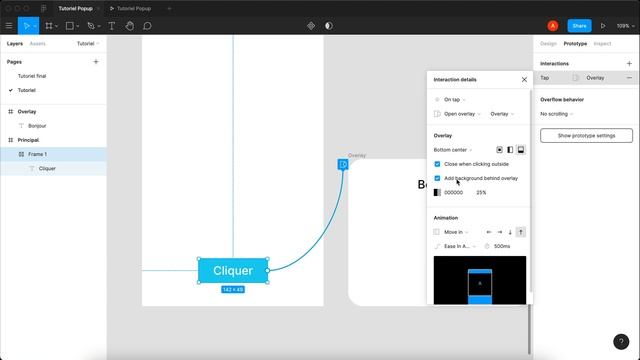Open the Tutoriel page dropdown in Layers panel

(x=88, y=44)
